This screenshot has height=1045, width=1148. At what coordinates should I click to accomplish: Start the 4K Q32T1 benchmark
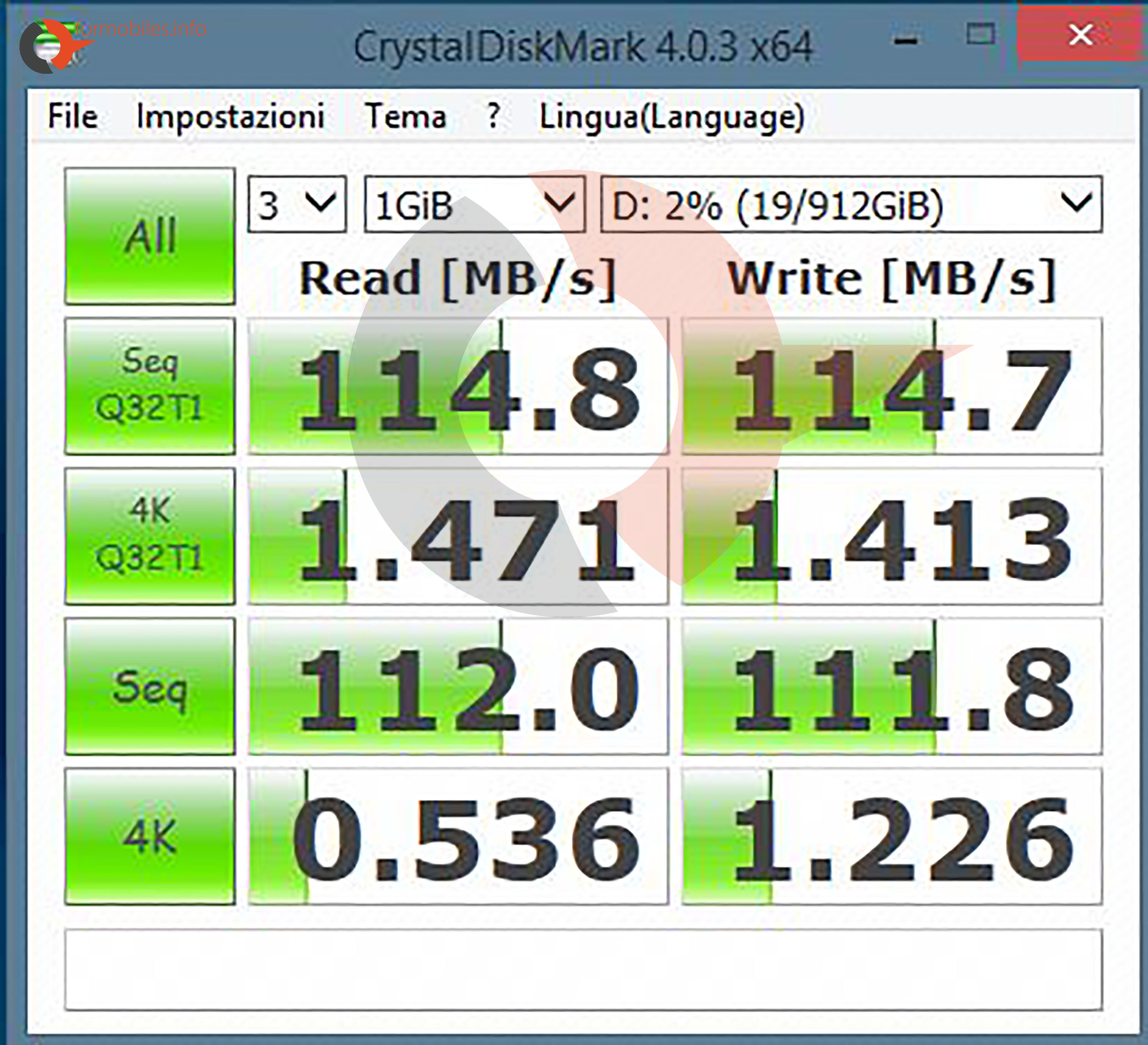pyautogui.click(x=150, y=535)
